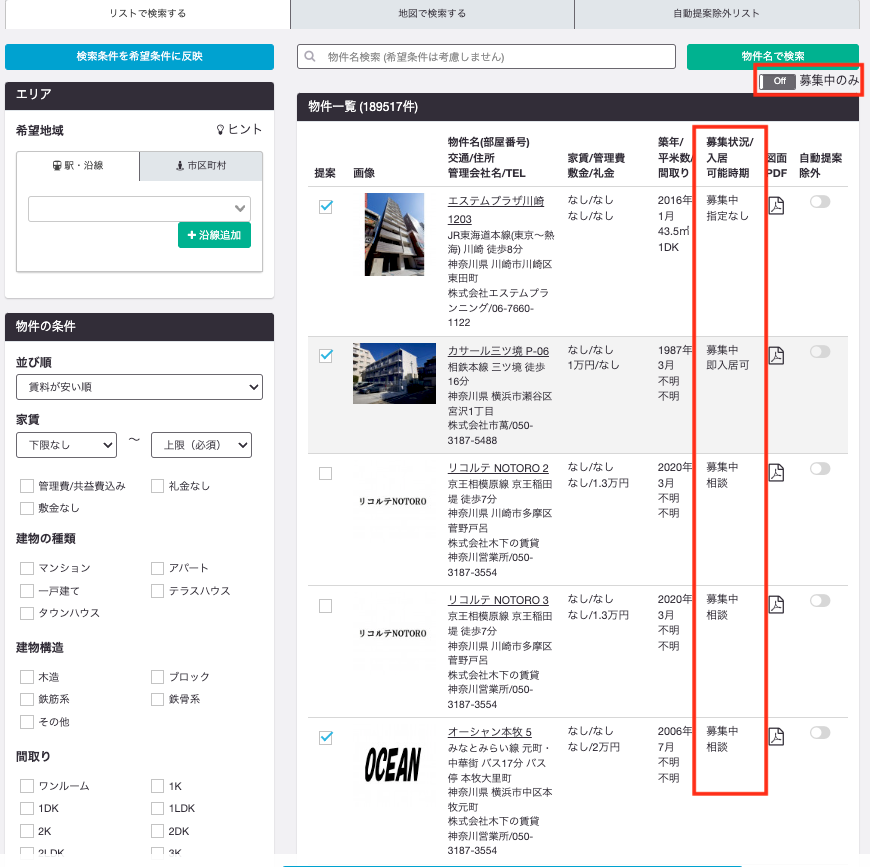870x867 pixels.
Task: Check 木造 structure option
Action: pyautogui.click(x=27, y=677)
